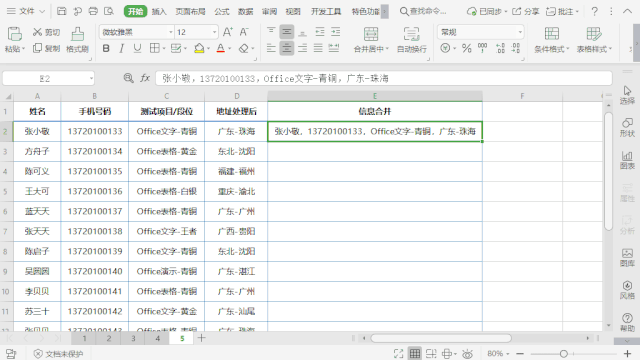Click the Shapes (形状) sidebar icon
640x360 pixels.
(627, 127)
